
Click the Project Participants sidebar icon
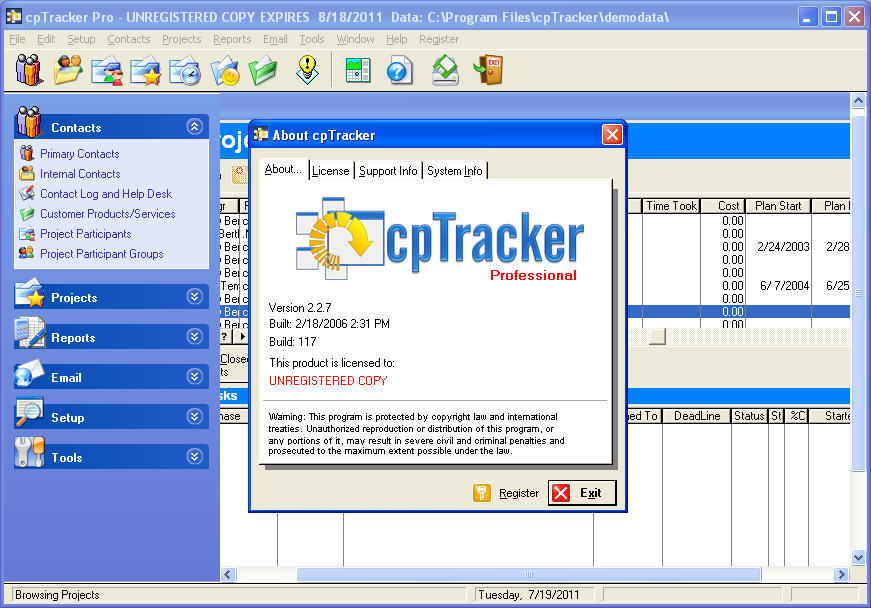tap(27, 234)
